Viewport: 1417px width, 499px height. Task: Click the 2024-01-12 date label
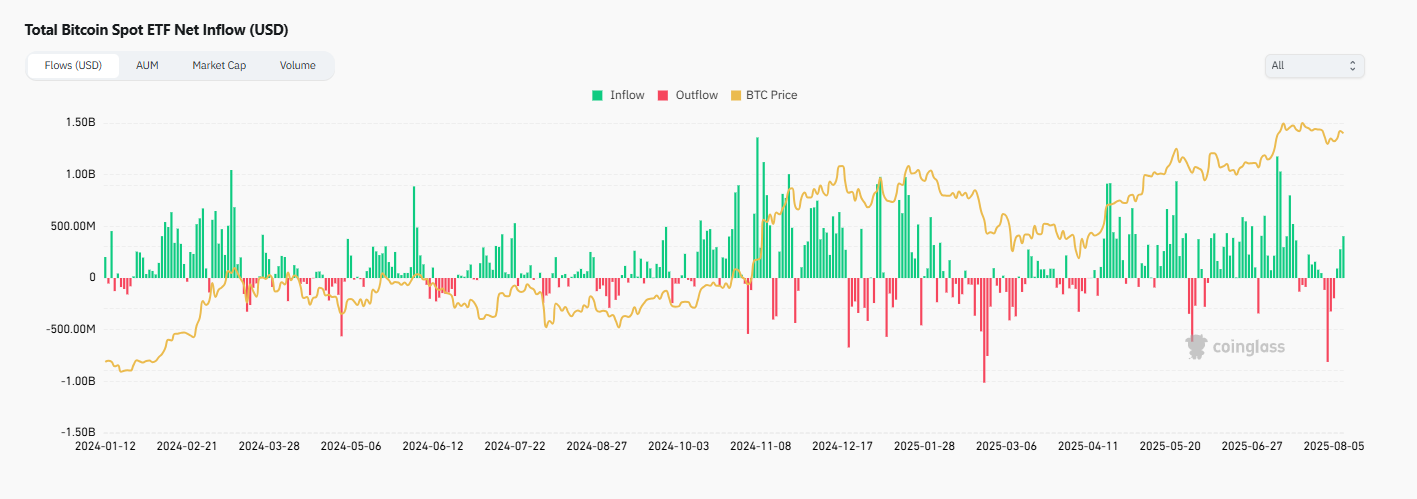point(104,446)
